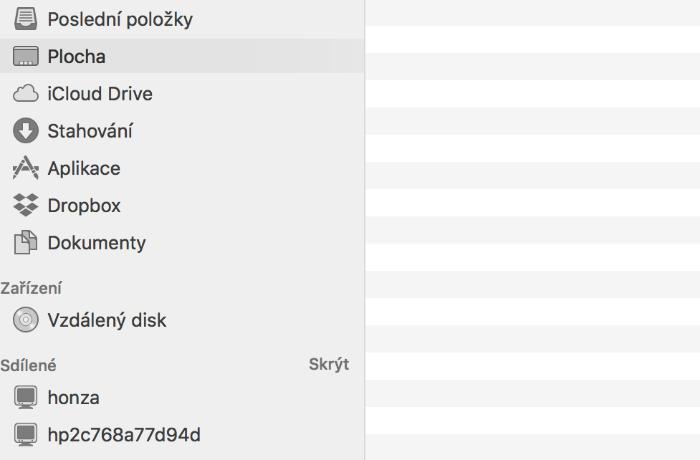Select the Plocha label in sidebar

[76, 56]
